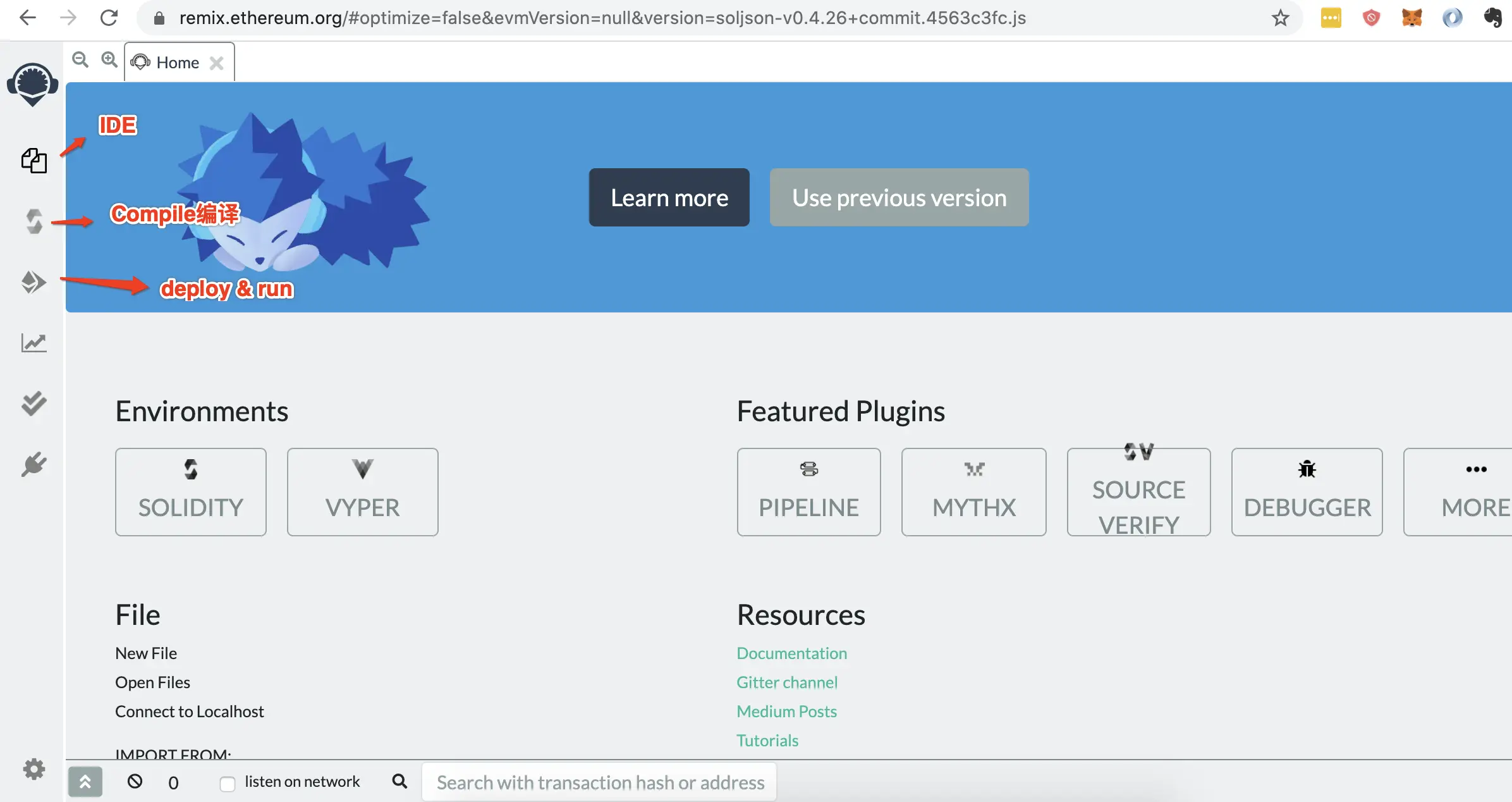
Task: Open the analysis chart sidebar icon
Action: pos(34,343)
